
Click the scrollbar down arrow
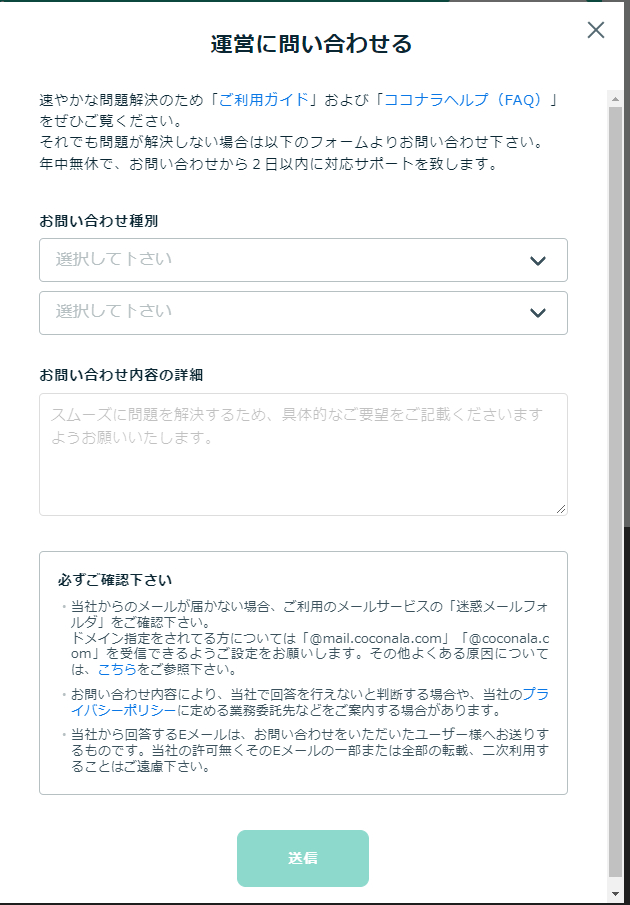tap(615, 892)
